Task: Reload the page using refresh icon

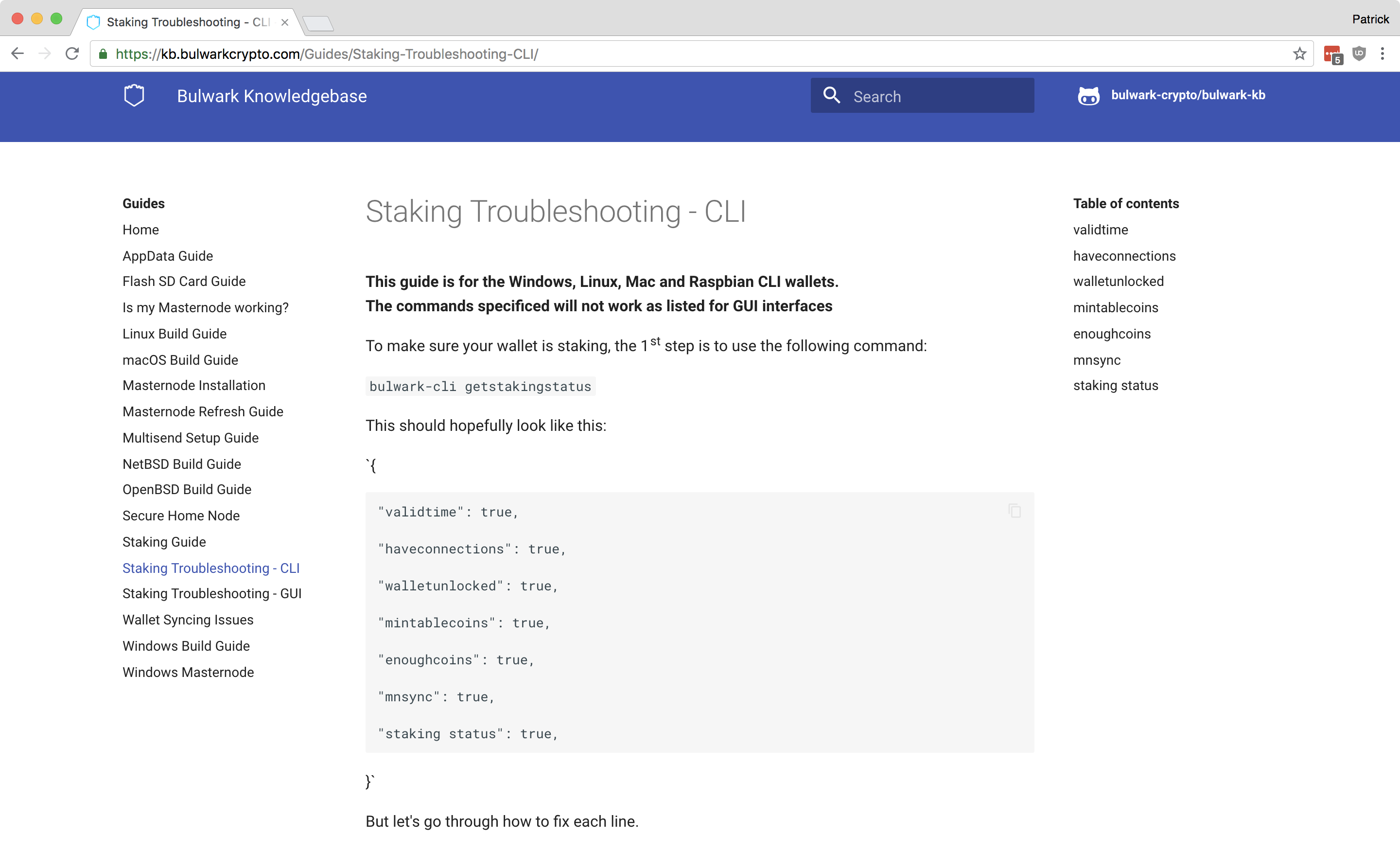Action: coord(72,54)
